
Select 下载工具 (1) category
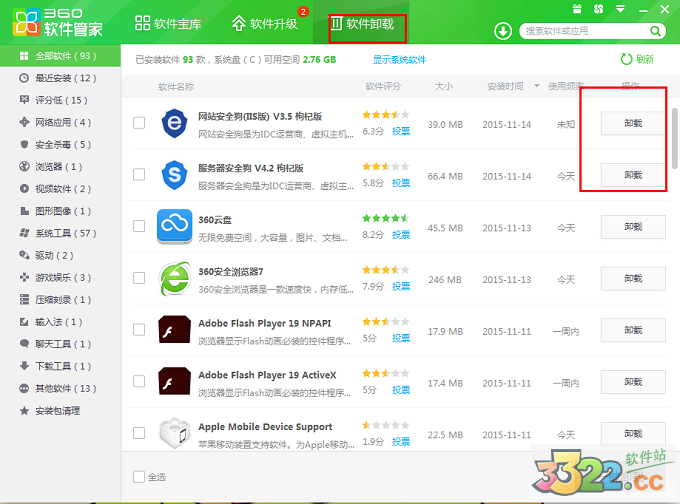[x=60, y=366]
